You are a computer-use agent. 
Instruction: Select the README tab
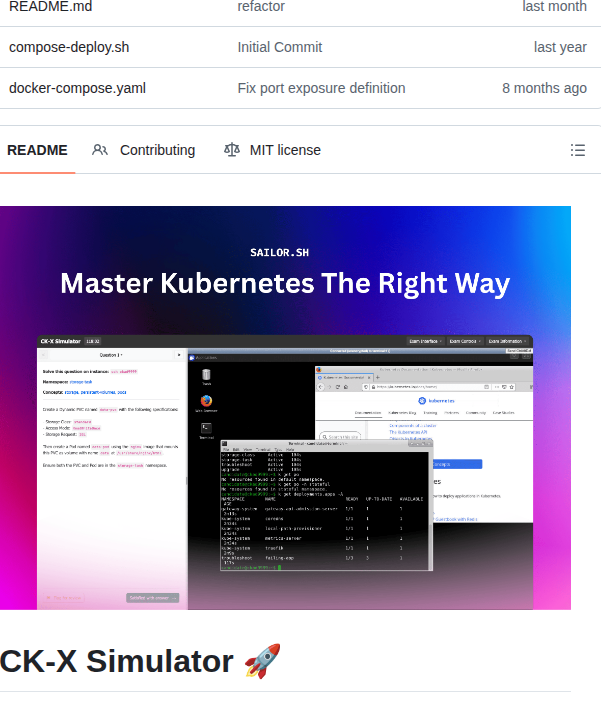pyautogui.click(x=37, y=150)
